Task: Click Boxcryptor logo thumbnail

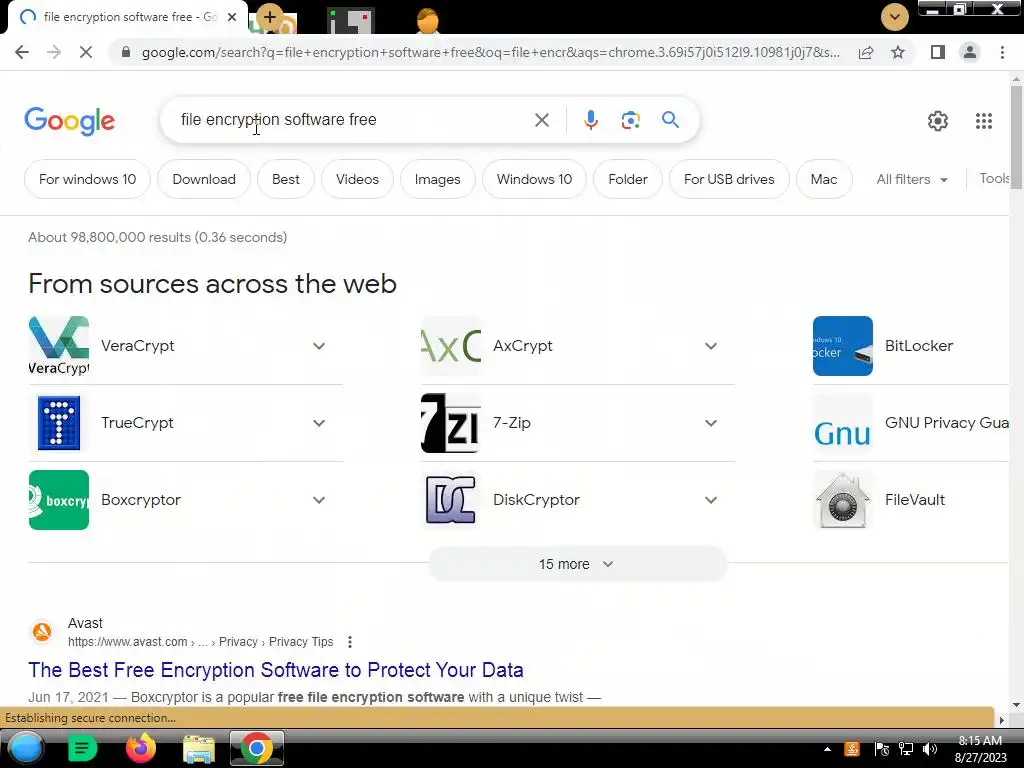Action: tap(59, 500)
